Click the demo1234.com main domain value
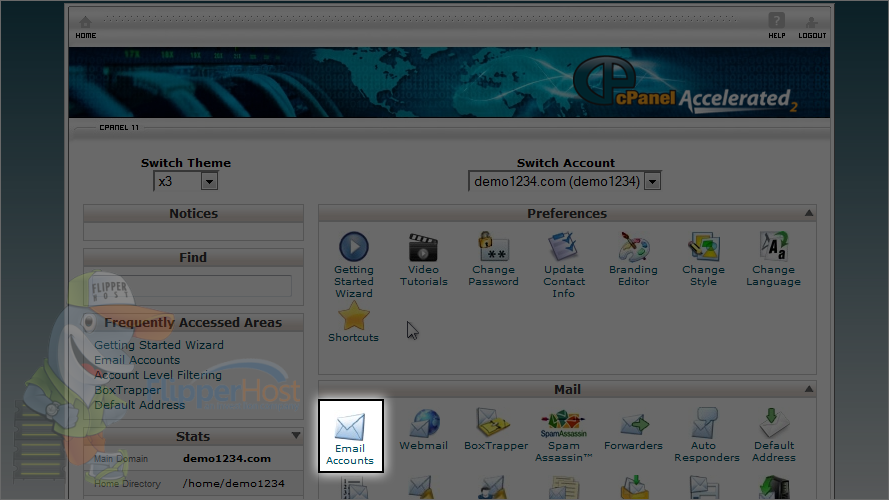The image size is (889, 500). pyautogui.click(x=227, y=459)
